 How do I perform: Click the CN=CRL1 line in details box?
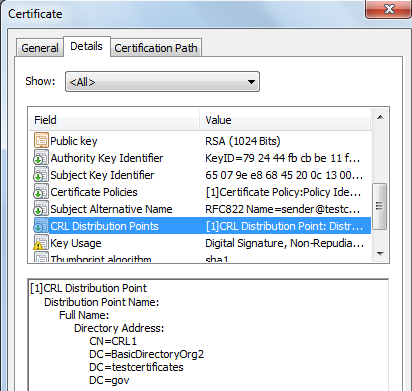113,341
